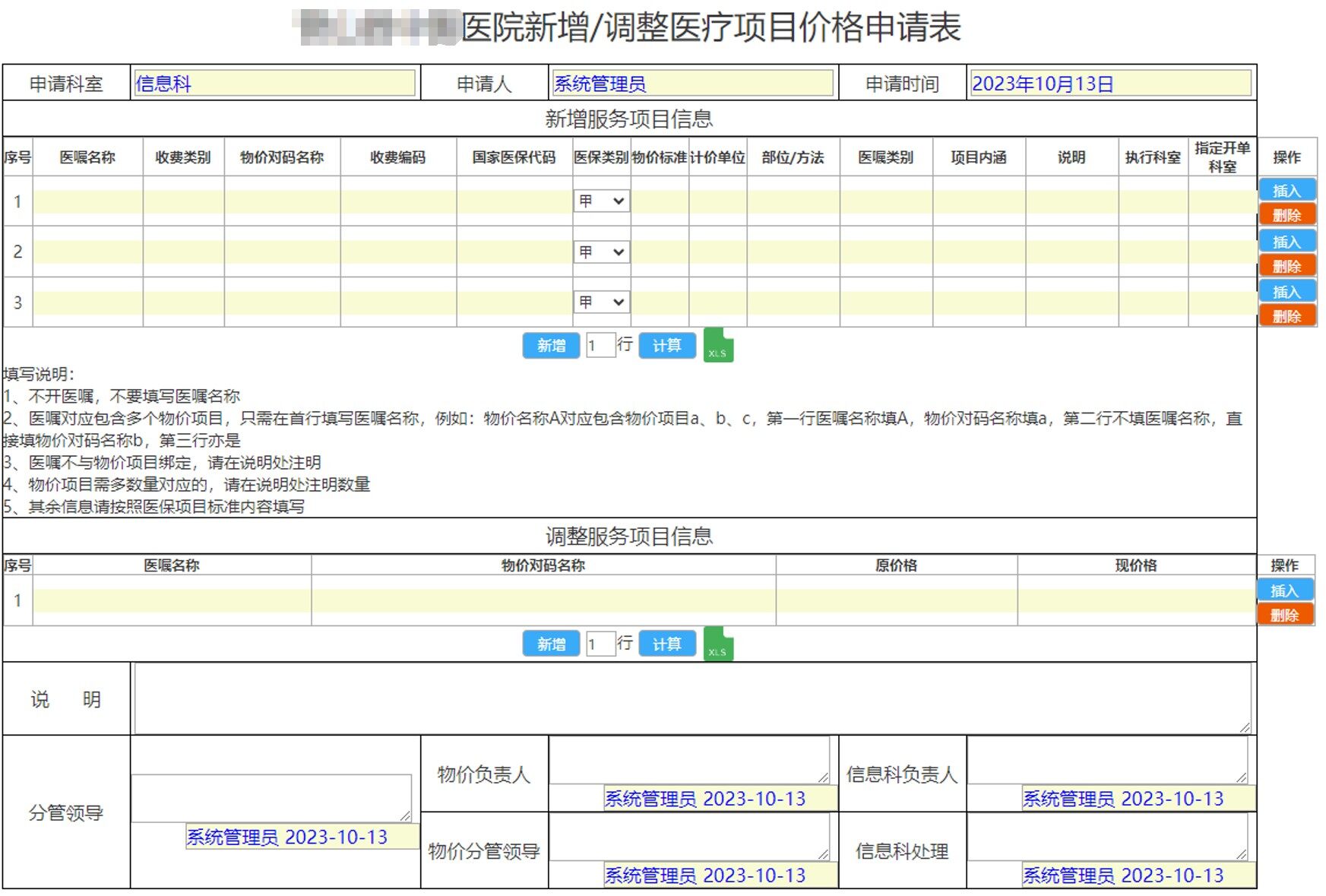The width and height of the screenshot is (1326, 896).
Task: Click 删除 button in adjustment table row 1
Action: 1284,615
